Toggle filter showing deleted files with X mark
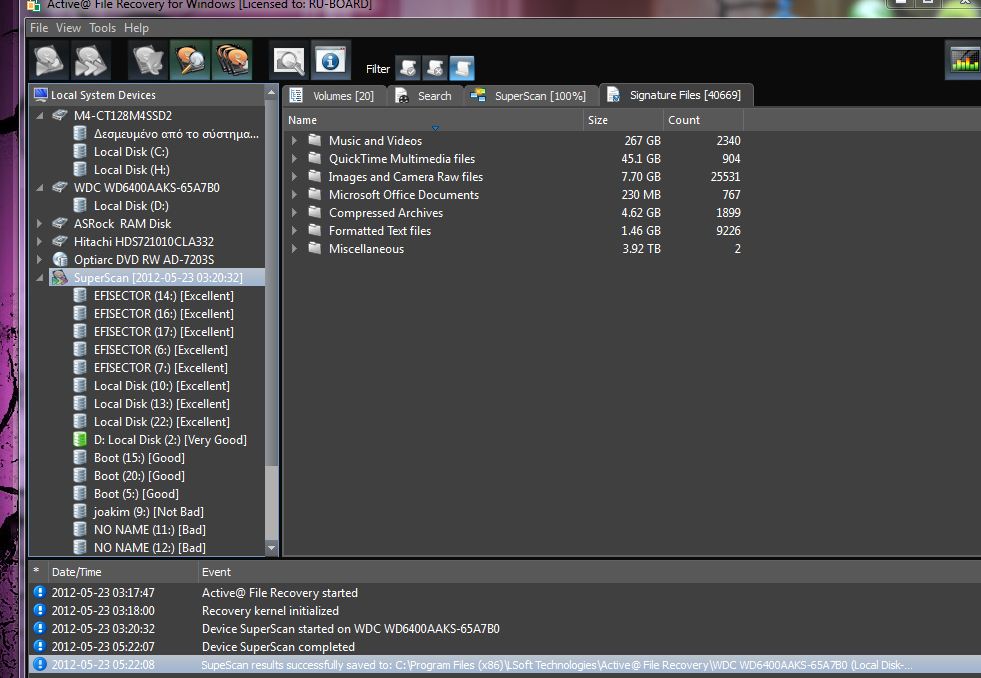 pyautogui.click(x=435, y=68)
